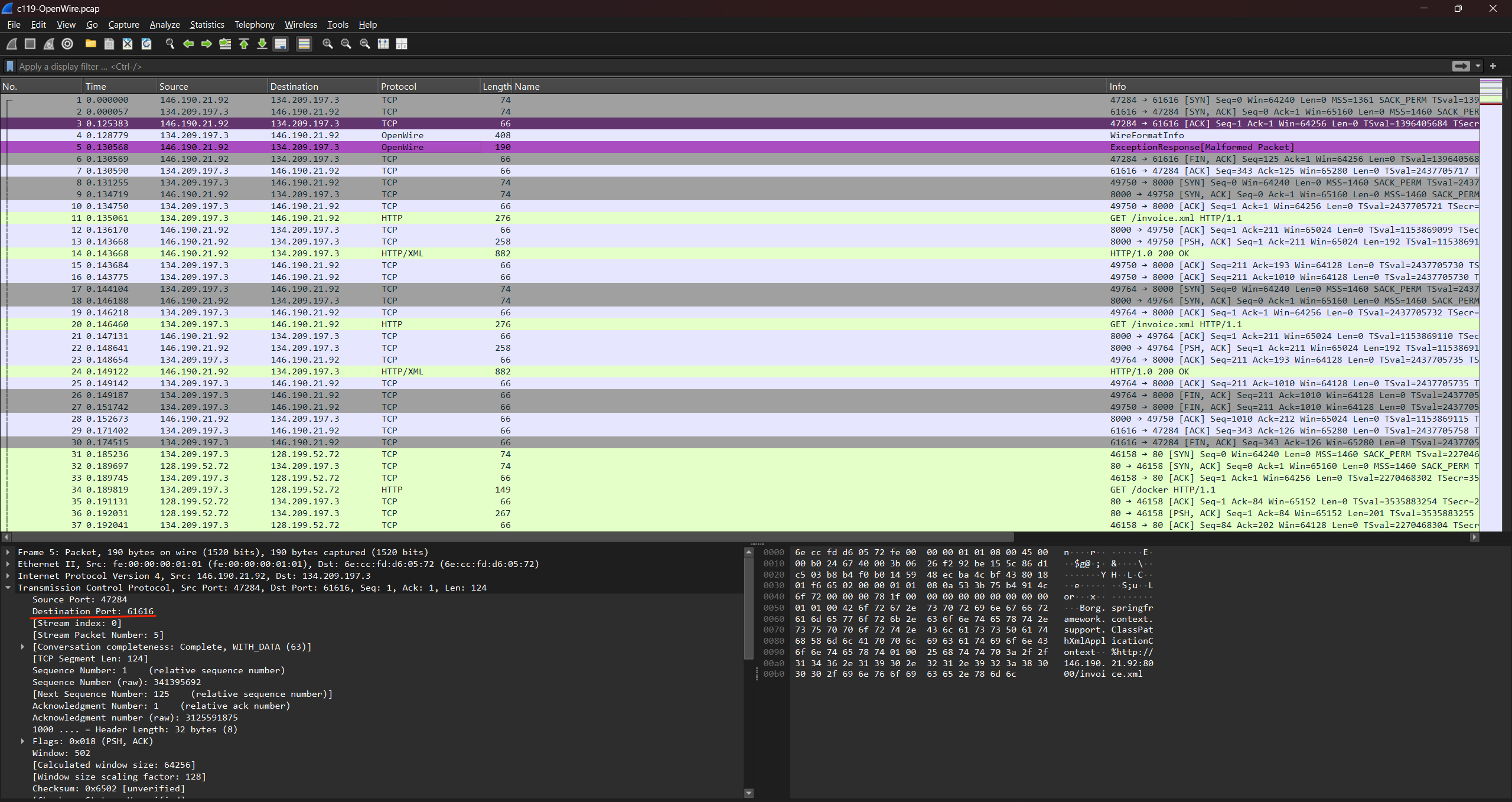
Task: Close this capture file icon
Action: (x=128, y=44)
